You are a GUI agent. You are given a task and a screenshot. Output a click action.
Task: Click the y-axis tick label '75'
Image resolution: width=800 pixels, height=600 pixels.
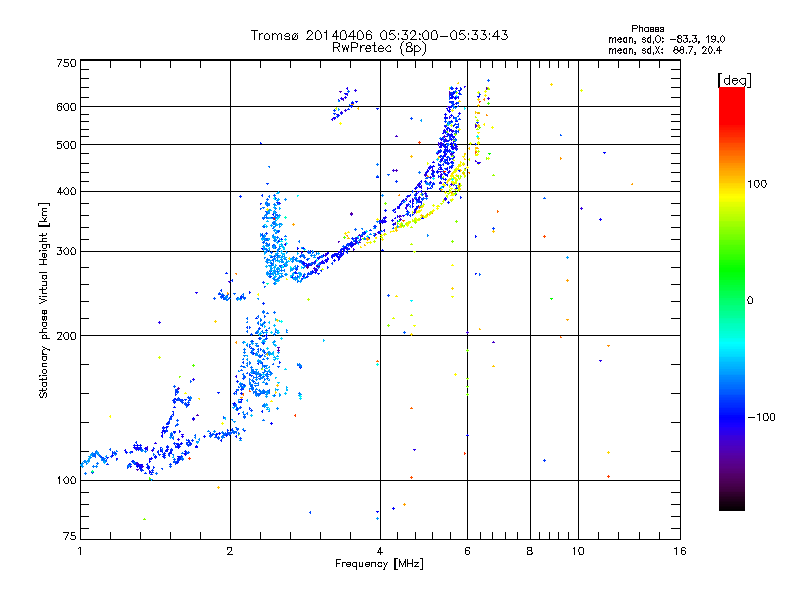pyautogui.click(x=70, y=536)
